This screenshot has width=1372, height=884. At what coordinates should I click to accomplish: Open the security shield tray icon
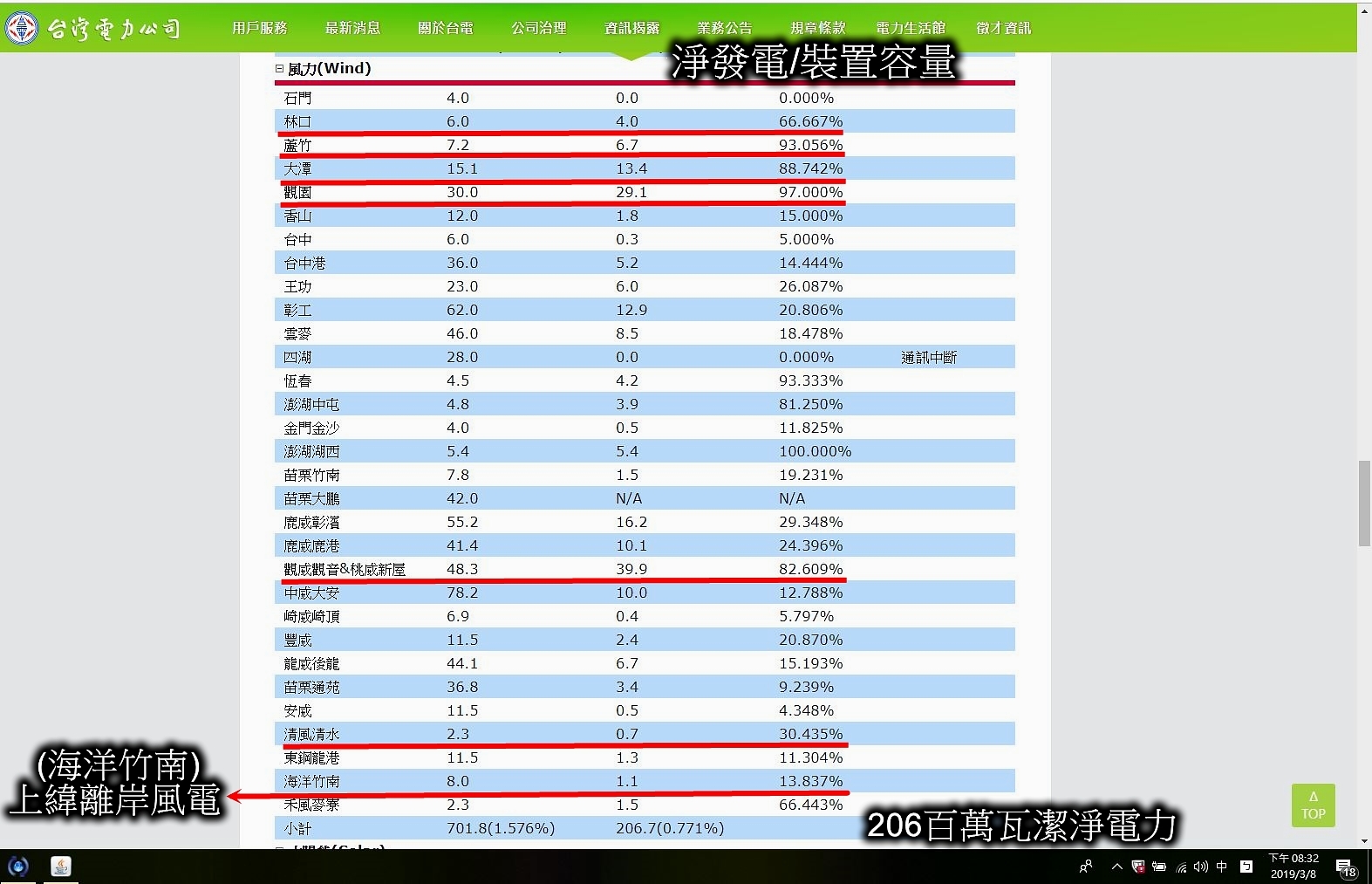[1138, 867]
